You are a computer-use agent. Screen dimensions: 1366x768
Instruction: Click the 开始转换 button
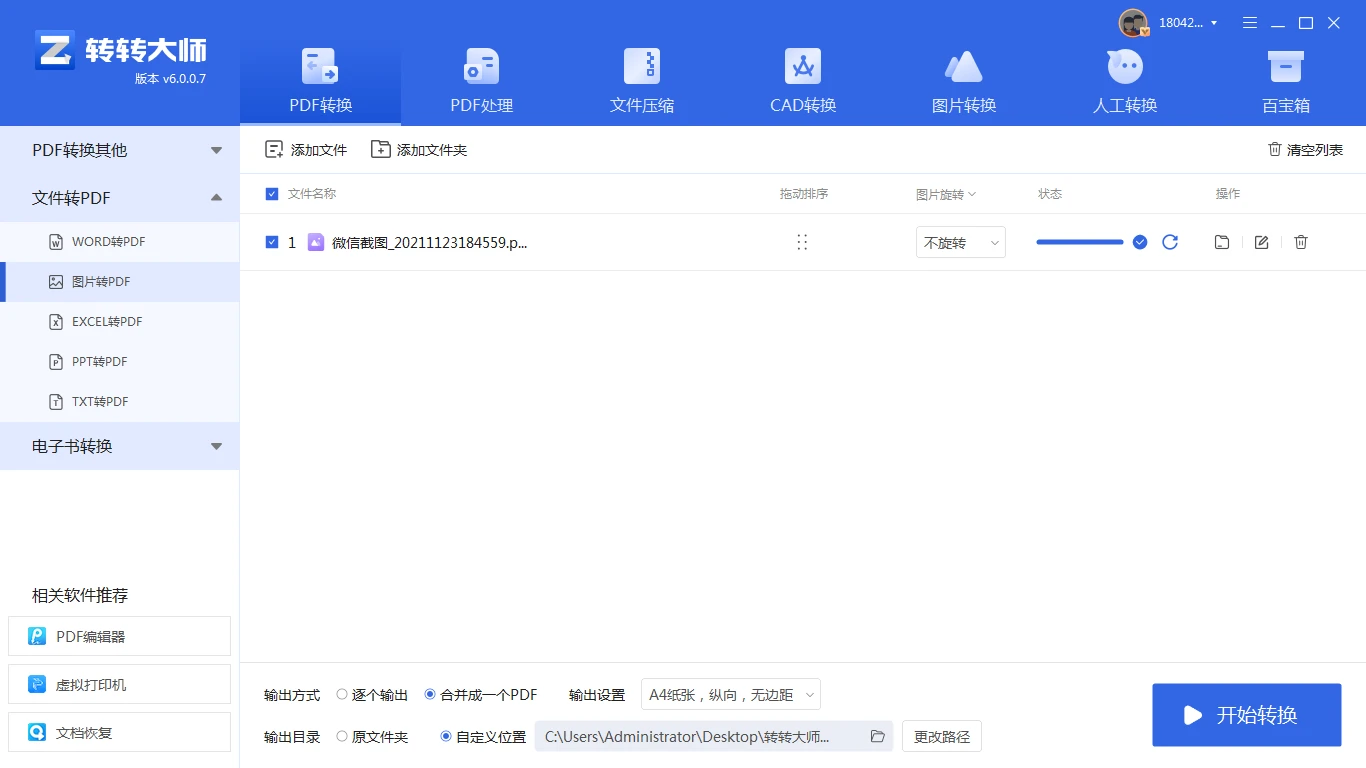coord(1246,714)
